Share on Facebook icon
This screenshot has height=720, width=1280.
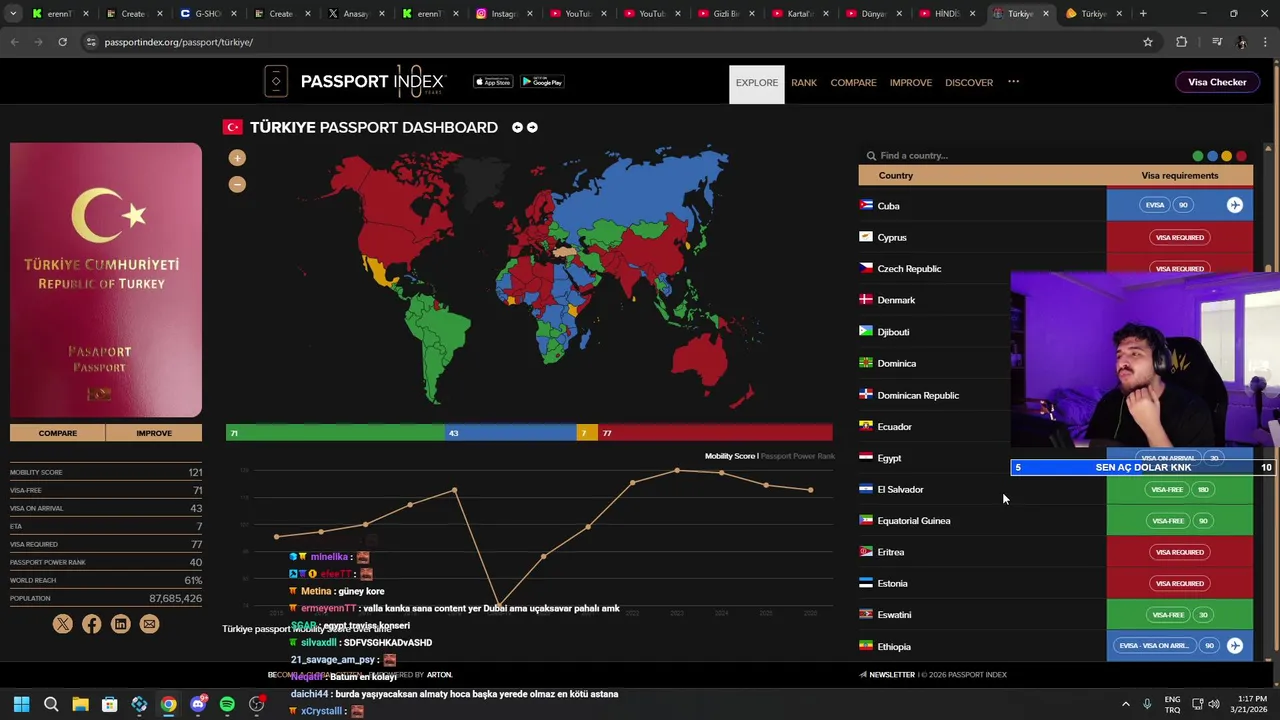click(x=92, y=624)
